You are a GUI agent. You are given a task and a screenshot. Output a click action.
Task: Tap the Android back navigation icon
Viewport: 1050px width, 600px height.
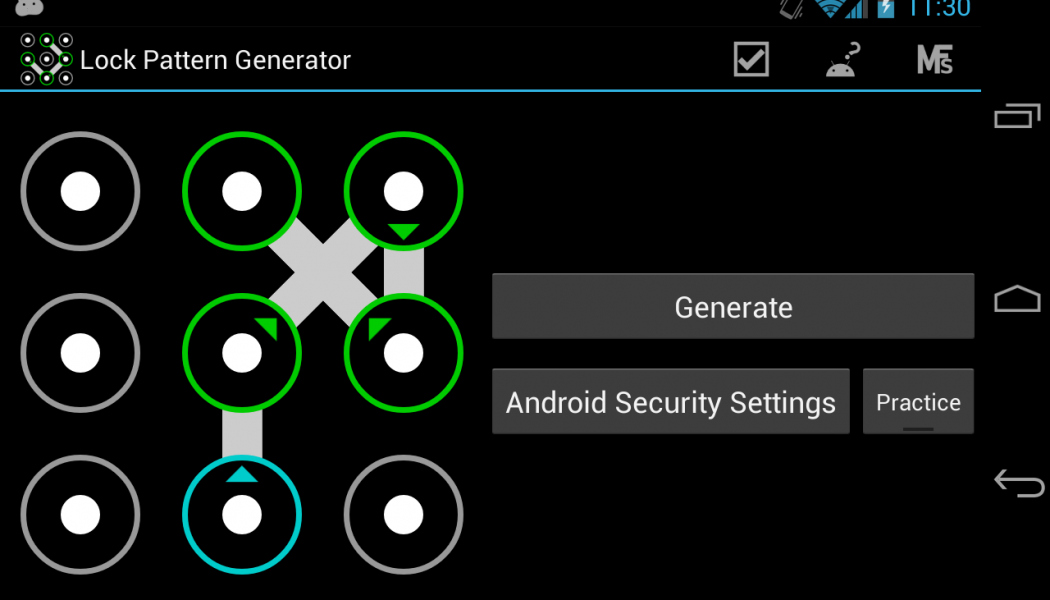coord(1019,483)
